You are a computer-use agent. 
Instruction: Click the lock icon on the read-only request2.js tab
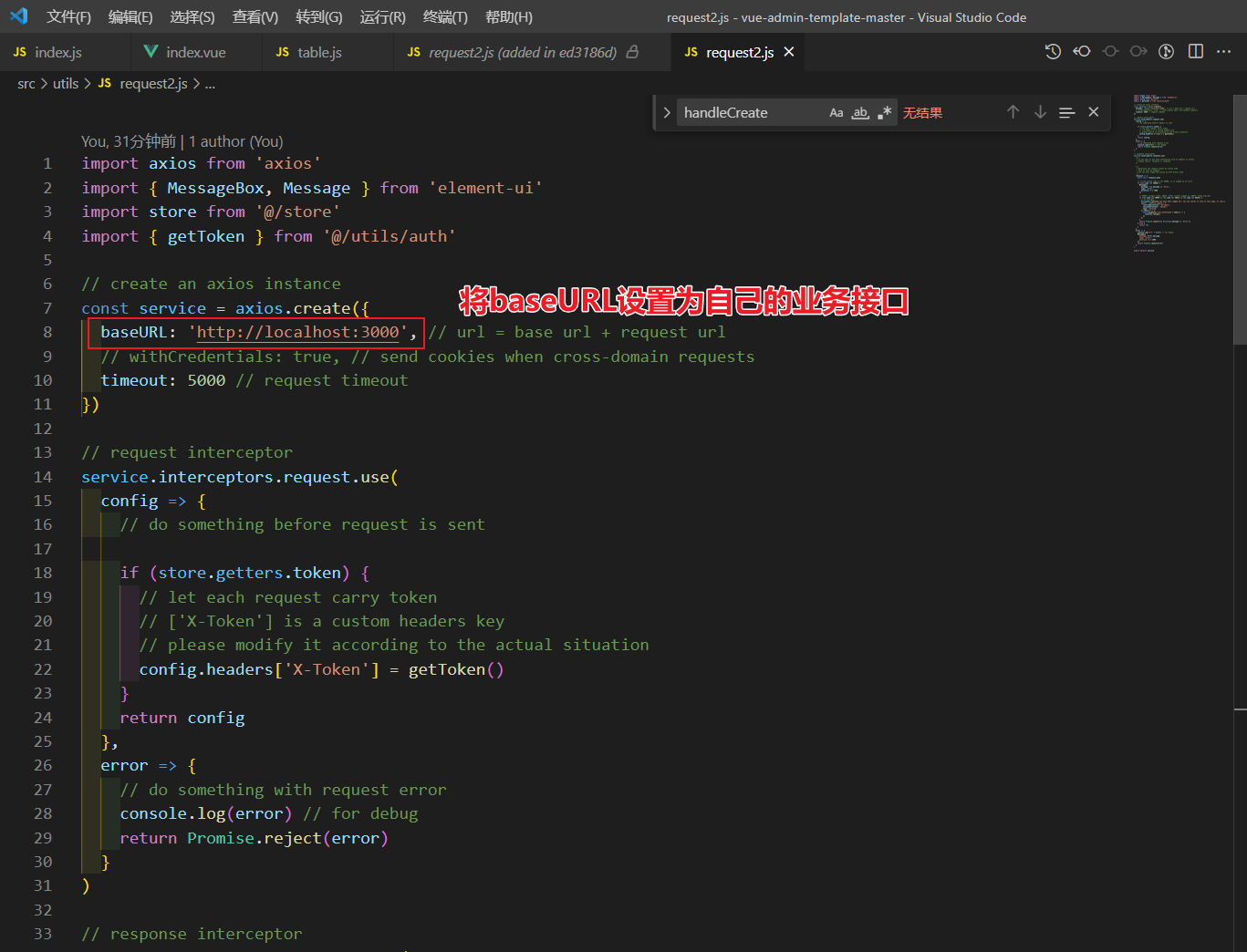coord(633,52)
